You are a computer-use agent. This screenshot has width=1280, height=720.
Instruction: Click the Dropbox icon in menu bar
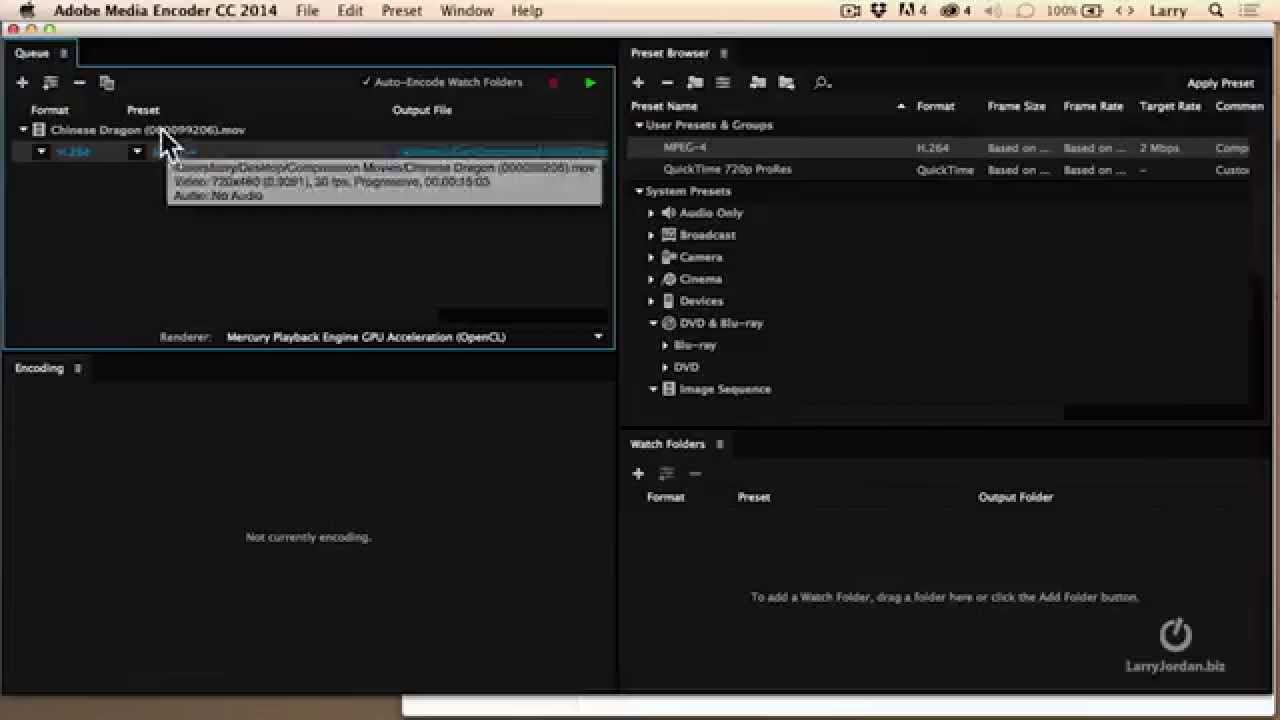(879, 11)
